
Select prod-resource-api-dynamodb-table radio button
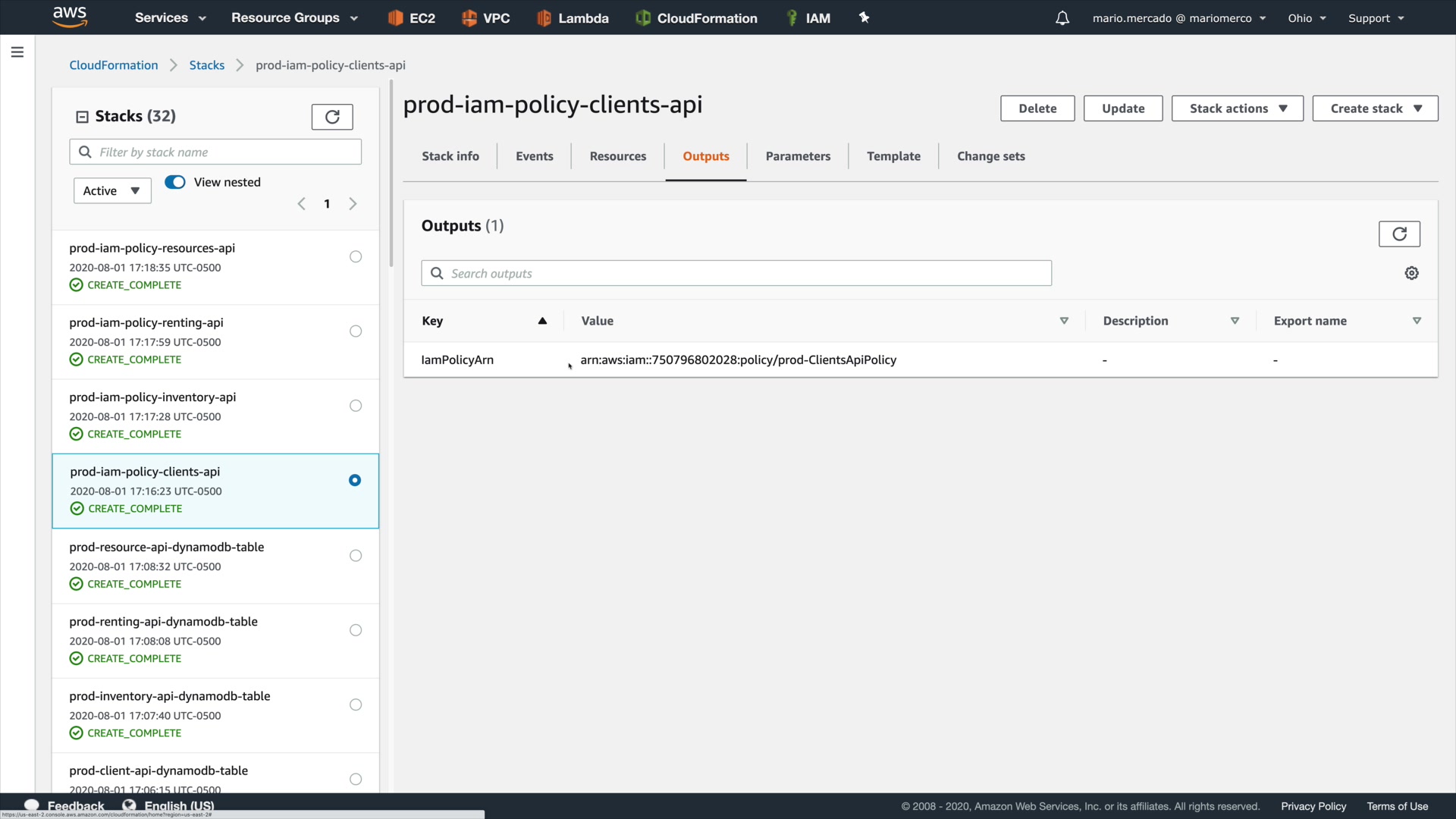tap(356, 556)
